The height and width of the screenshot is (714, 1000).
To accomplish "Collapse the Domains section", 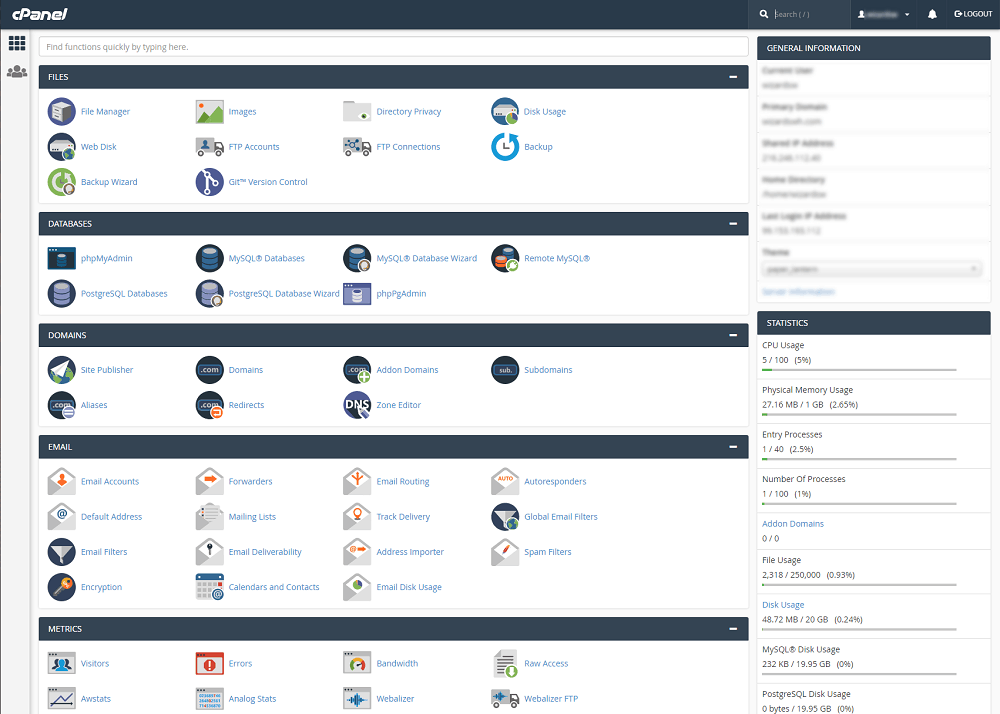I will point(733,335).
